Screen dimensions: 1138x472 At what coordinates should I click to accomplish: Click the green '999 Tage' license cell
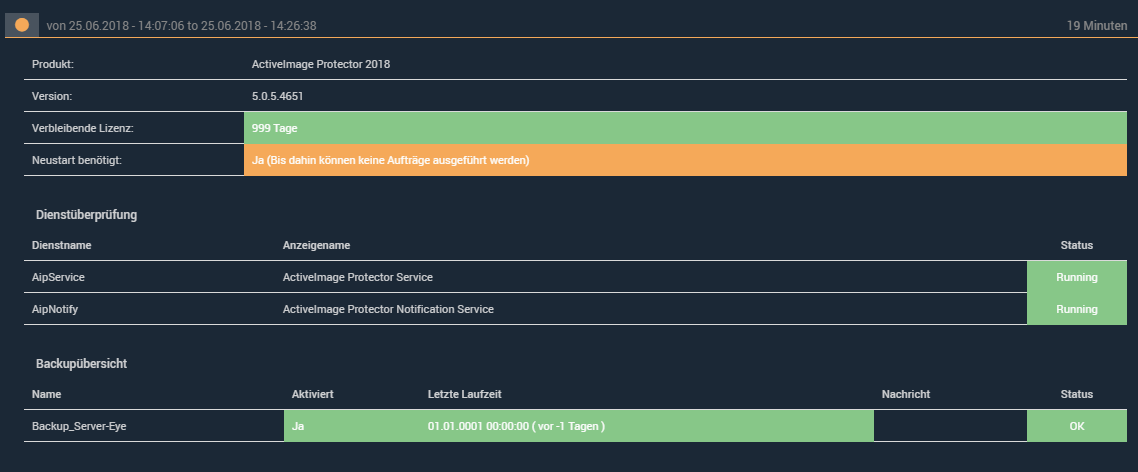[684, 128]
